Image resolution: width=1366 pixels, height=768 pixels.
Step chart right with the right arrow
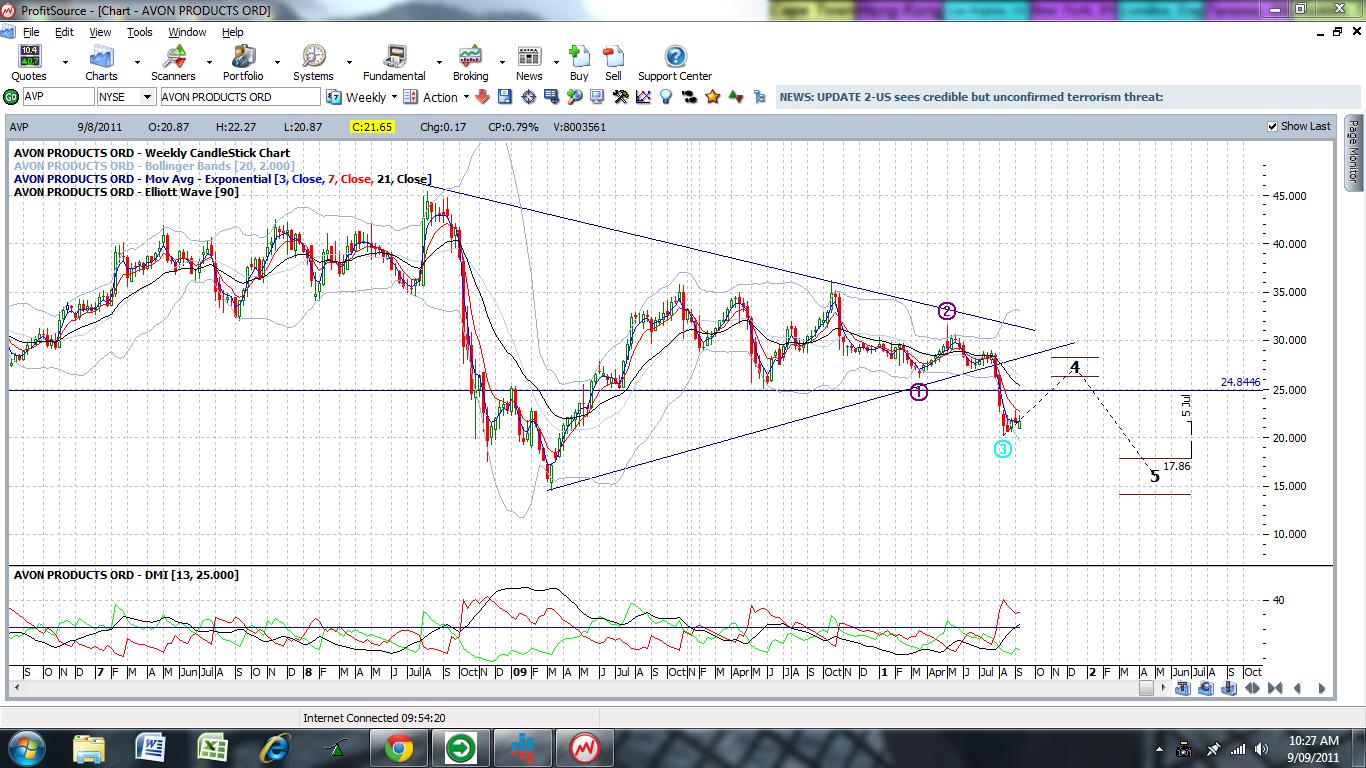[1322, 688]
